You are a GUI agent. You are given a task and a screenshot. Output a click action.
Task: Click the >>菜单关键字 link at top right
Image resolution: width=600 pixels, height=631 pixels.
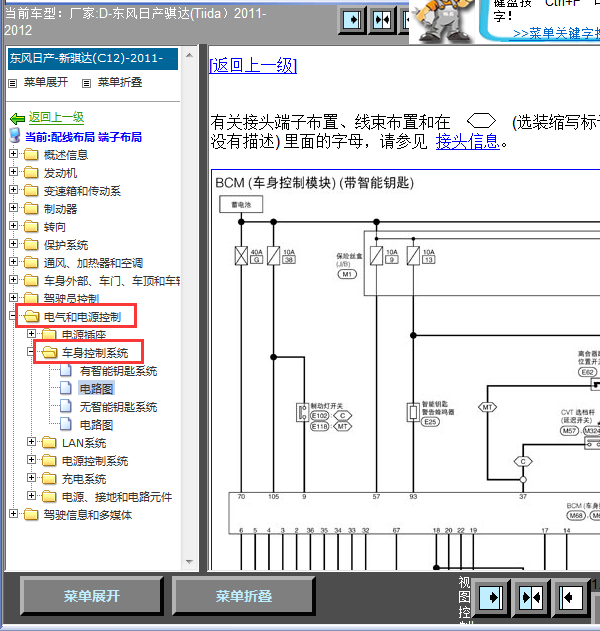tap(556, 33)
